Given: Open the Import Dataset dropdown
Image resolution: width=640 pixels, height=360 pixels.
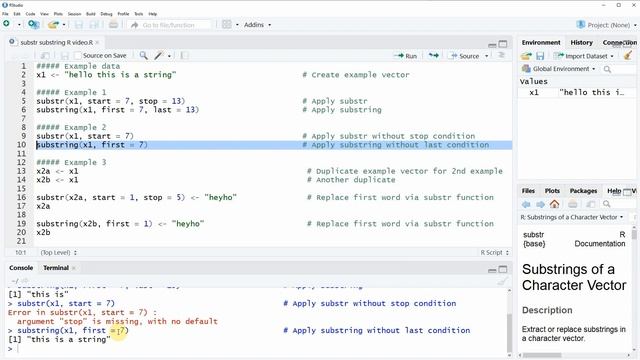Looking at the screenshot, I should tap(584, 56).
